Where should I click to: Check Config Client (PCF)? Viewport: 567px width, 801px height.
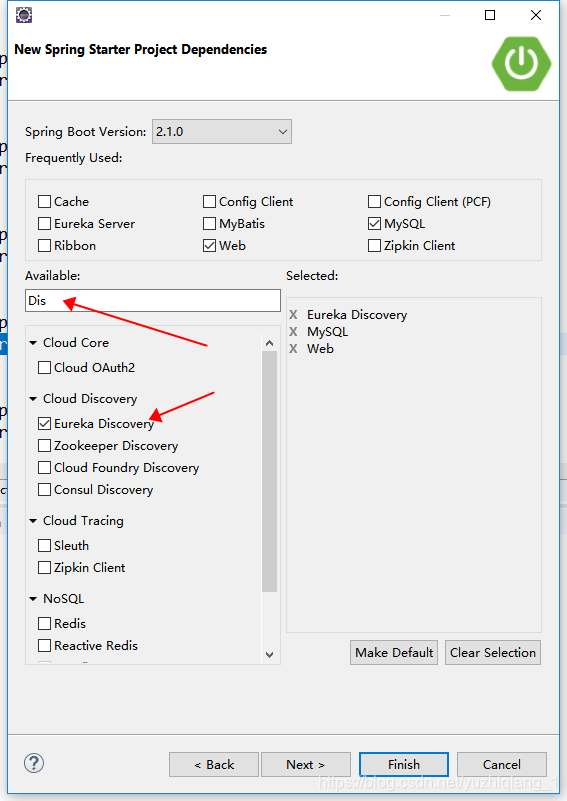coord(374,202)
